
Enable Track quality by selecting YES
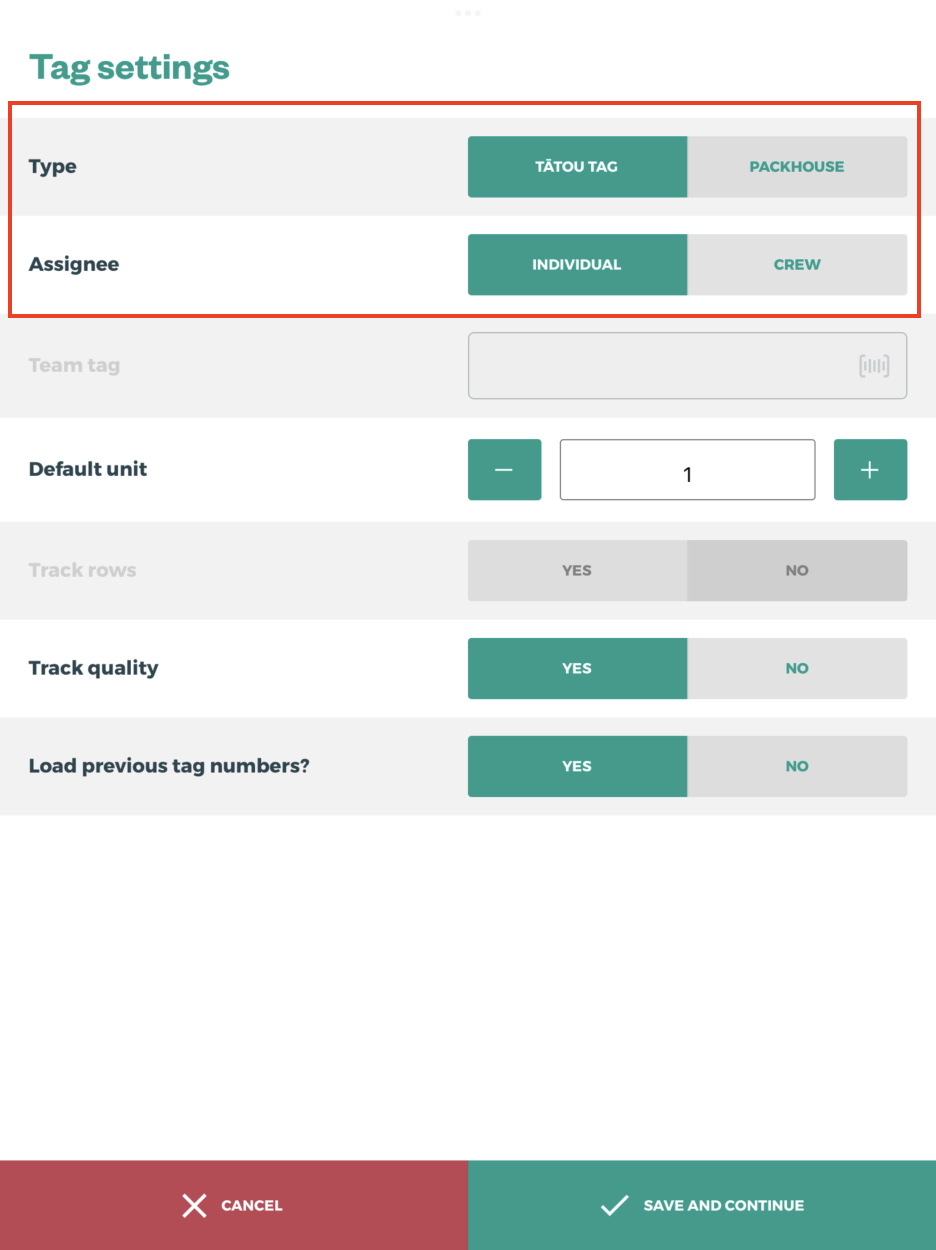[x=577, y=668]
